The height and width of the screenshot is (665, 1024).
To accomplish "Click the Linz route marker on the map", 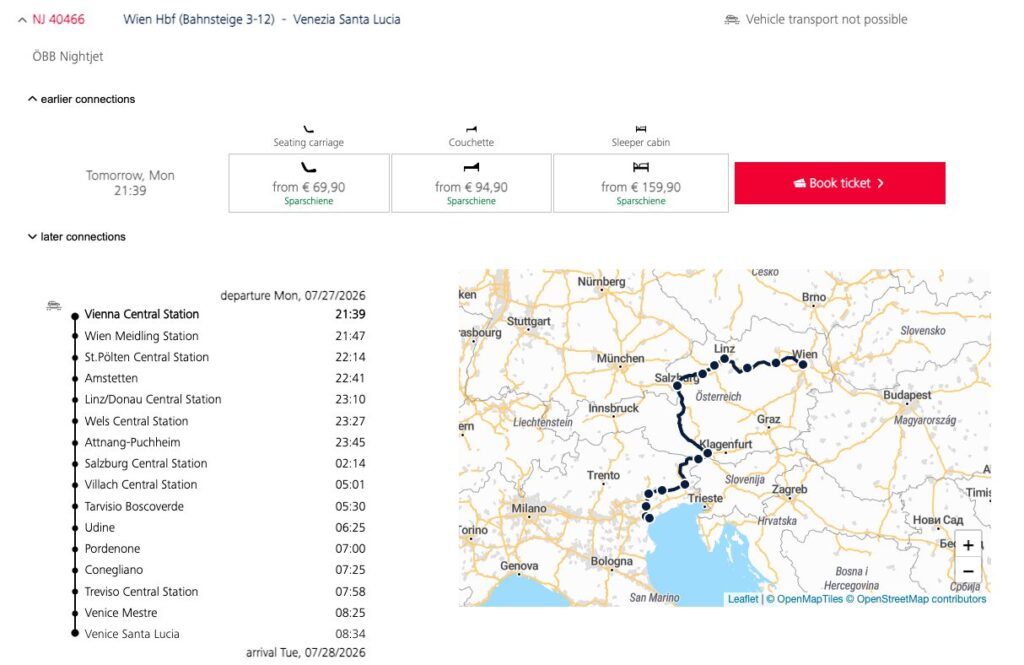I will (725, 359).
